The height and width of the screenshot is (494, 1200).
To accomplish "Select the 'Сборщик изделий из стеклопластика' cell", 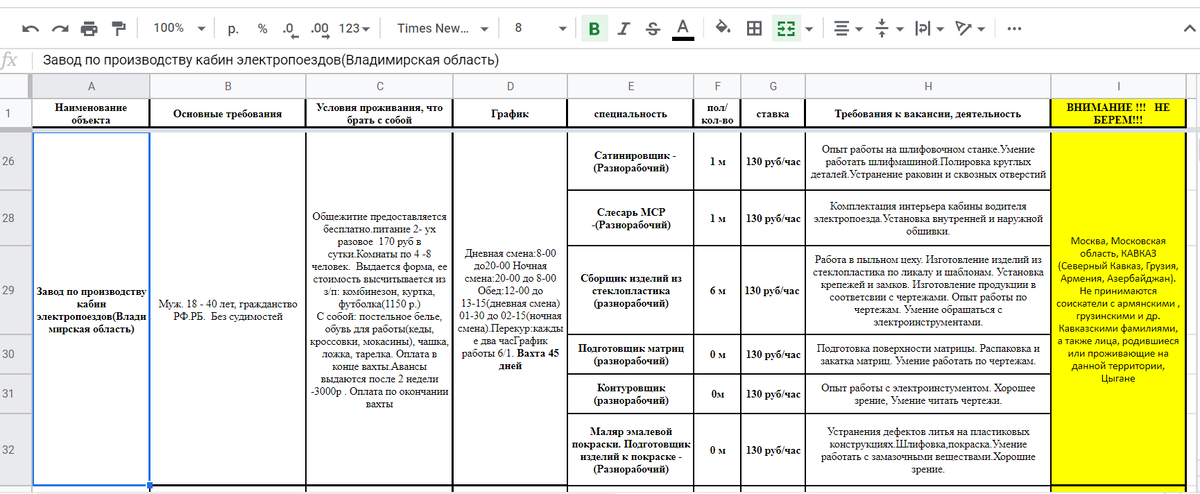I will tap(630, 291).
